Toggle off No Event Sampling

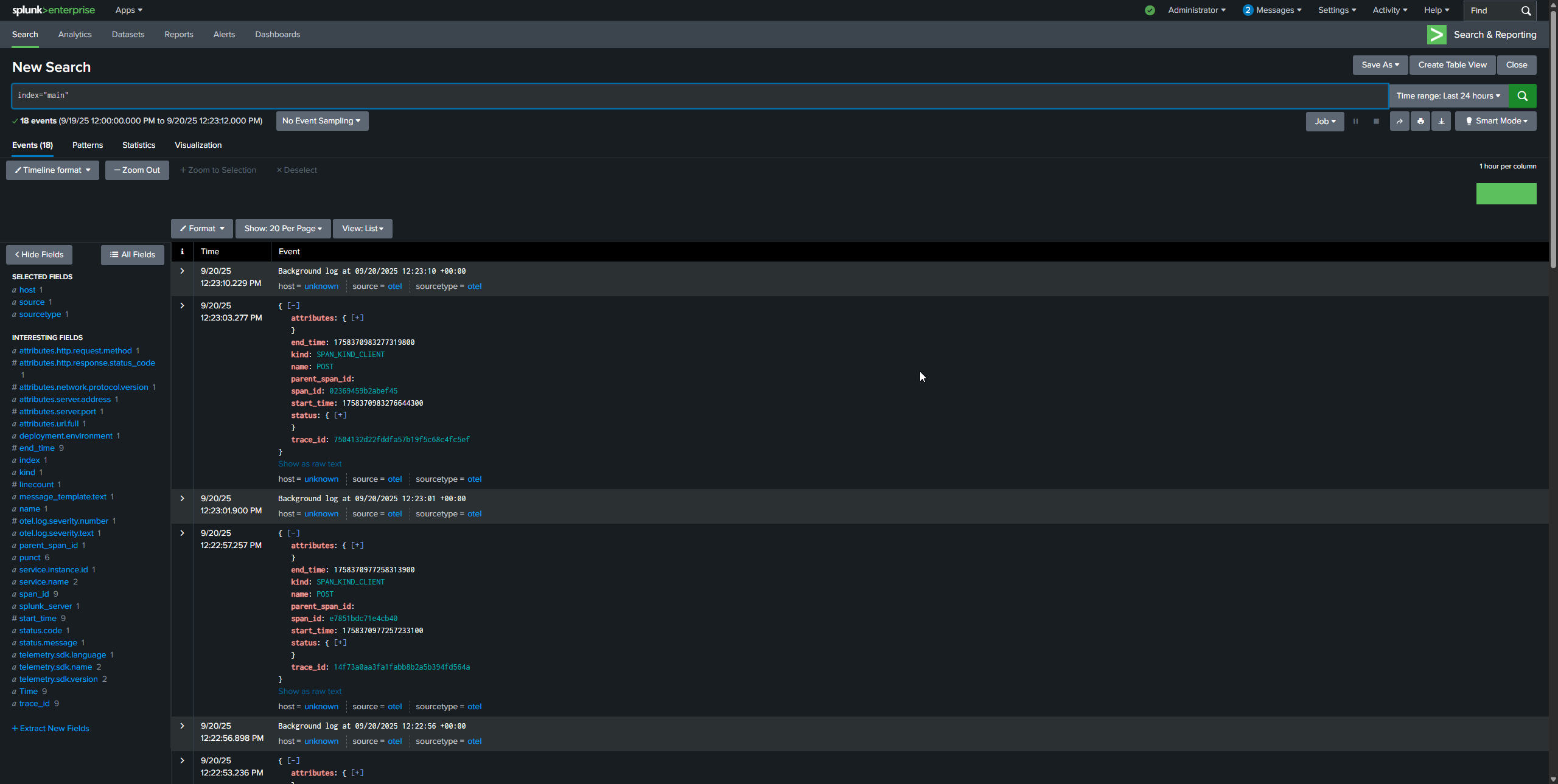321,121
